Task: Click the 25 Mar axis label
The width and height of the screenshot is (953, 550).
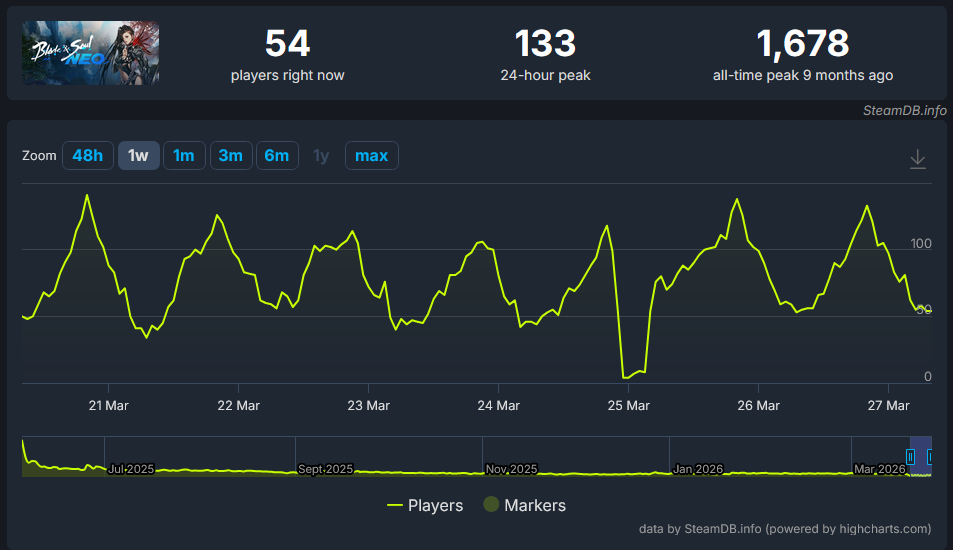Action: coord(628,405)
